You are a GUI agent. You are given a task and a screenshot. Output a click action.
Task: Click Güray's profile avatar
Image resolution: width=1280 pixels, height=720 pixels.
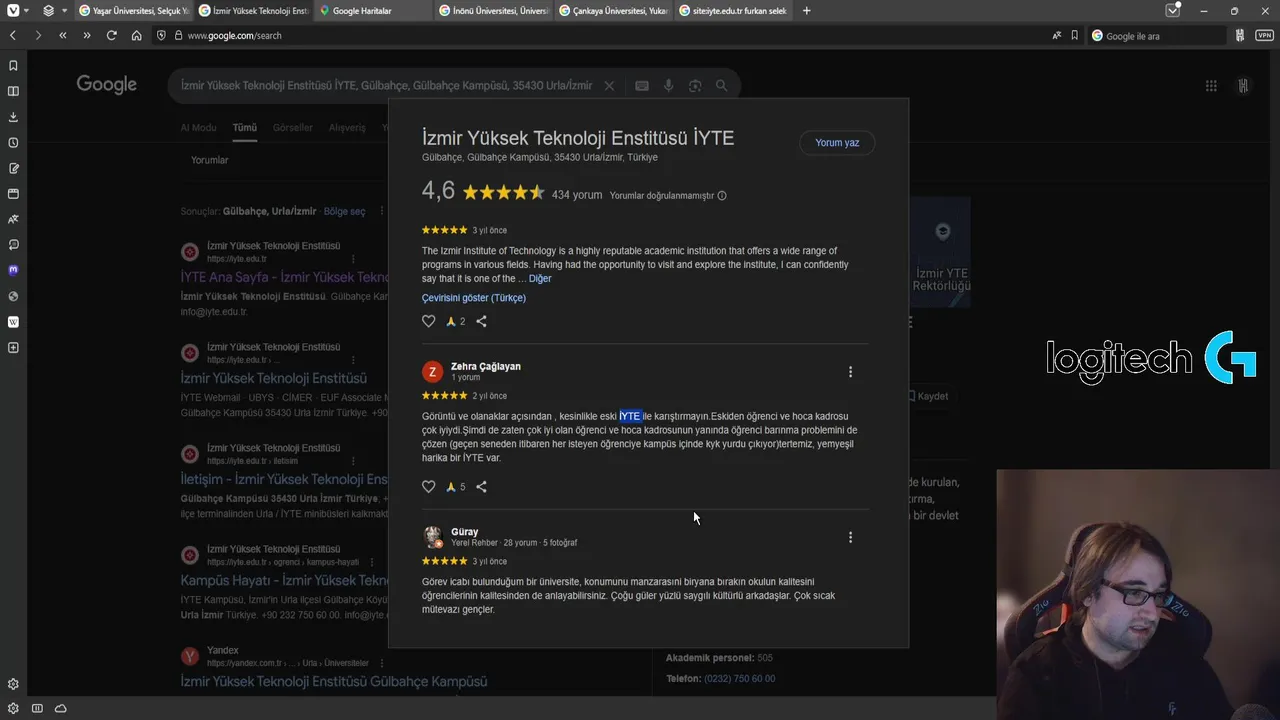(433, 537)
